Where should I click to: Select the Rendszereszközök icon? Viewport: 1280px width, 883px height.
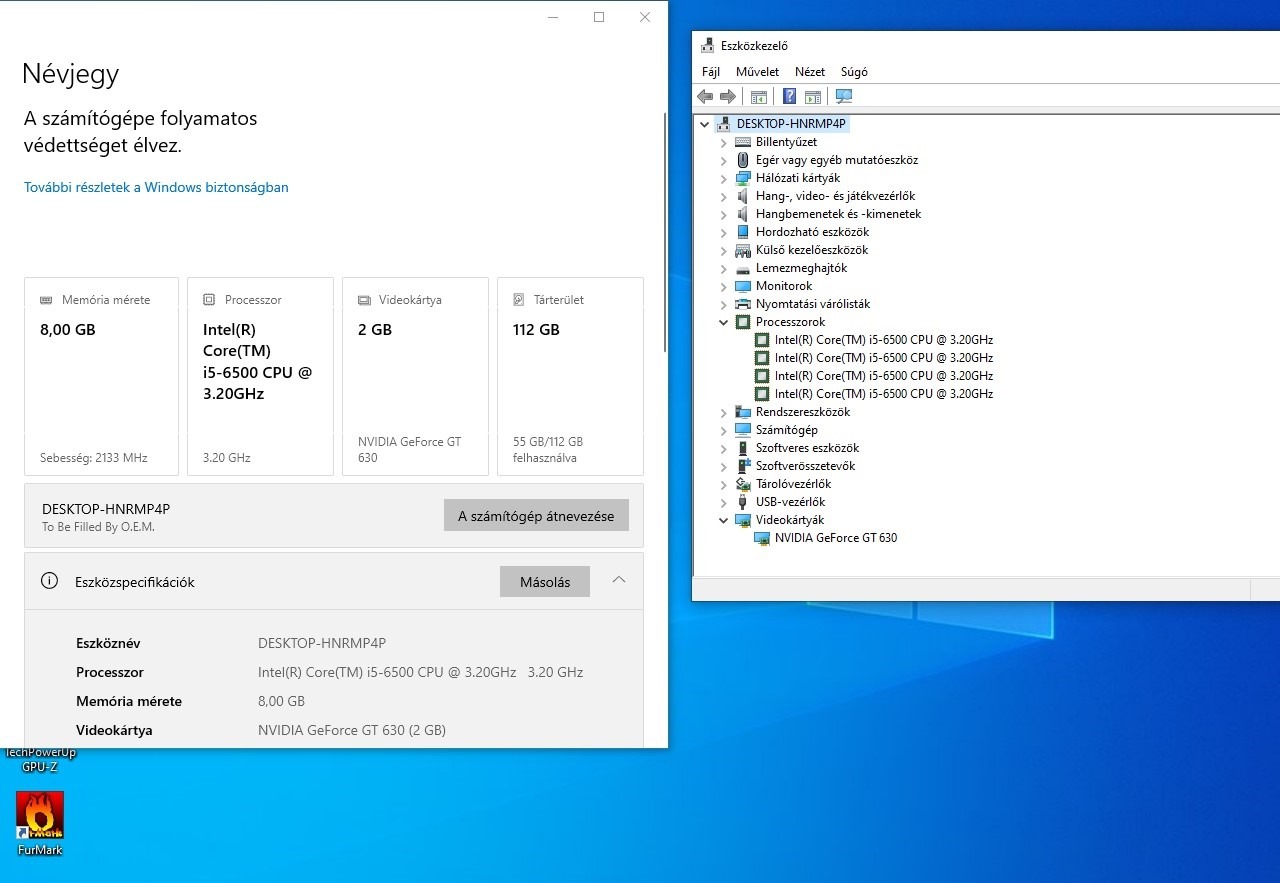coord(743,412)
